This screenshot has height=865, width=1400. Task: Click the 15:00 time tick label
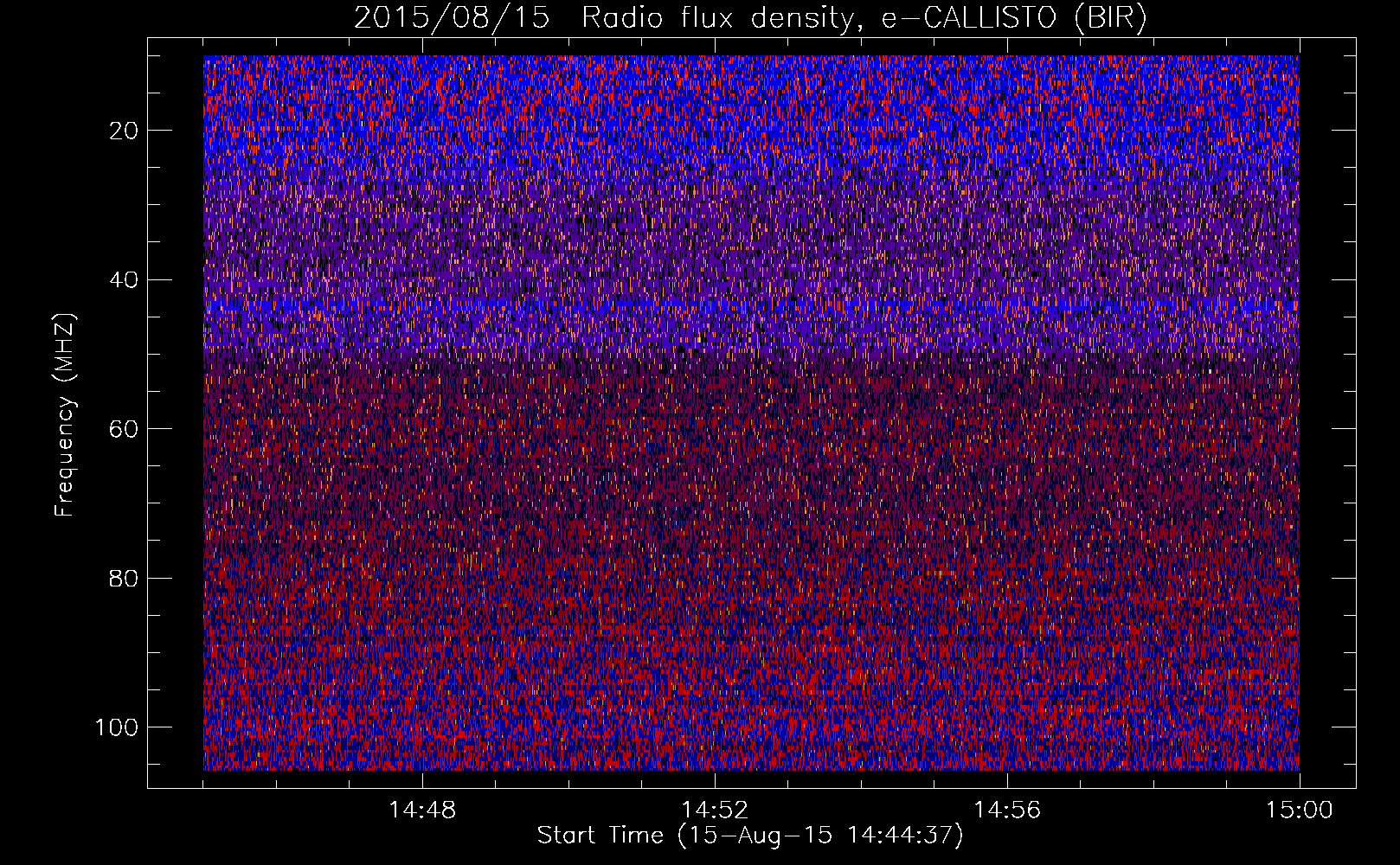tap(1300, 811)
